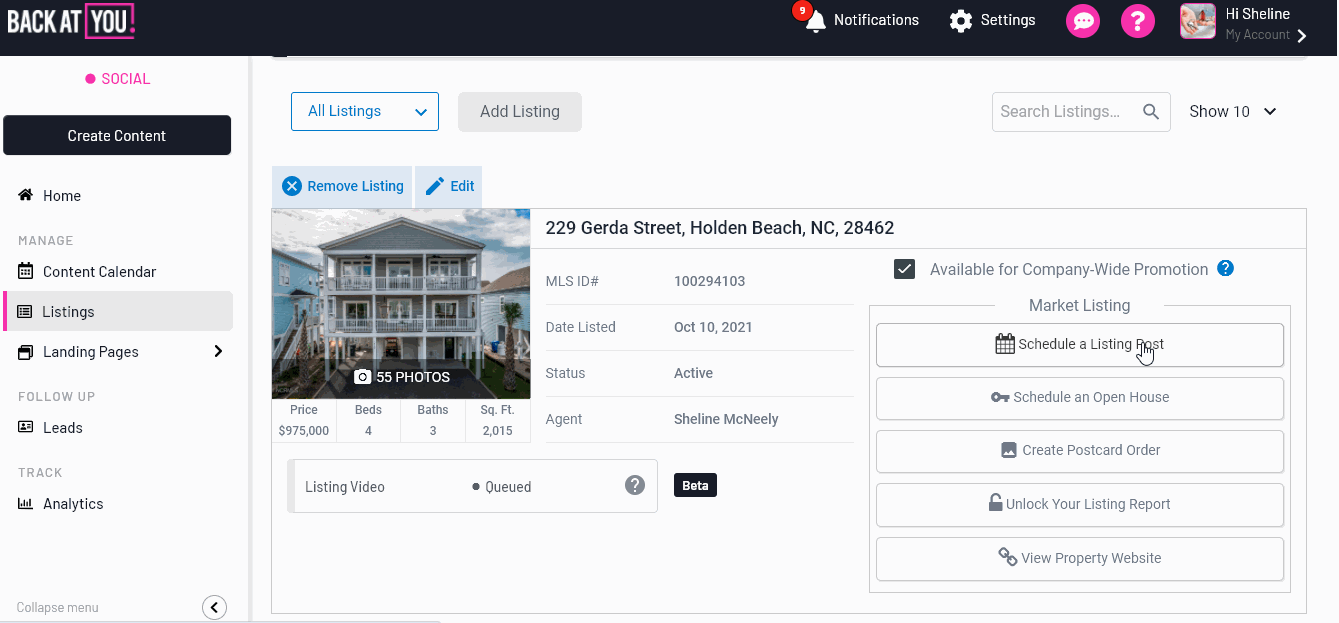Expand My Account chevron
1339x623 pixels.
(x=1302, y=36)
